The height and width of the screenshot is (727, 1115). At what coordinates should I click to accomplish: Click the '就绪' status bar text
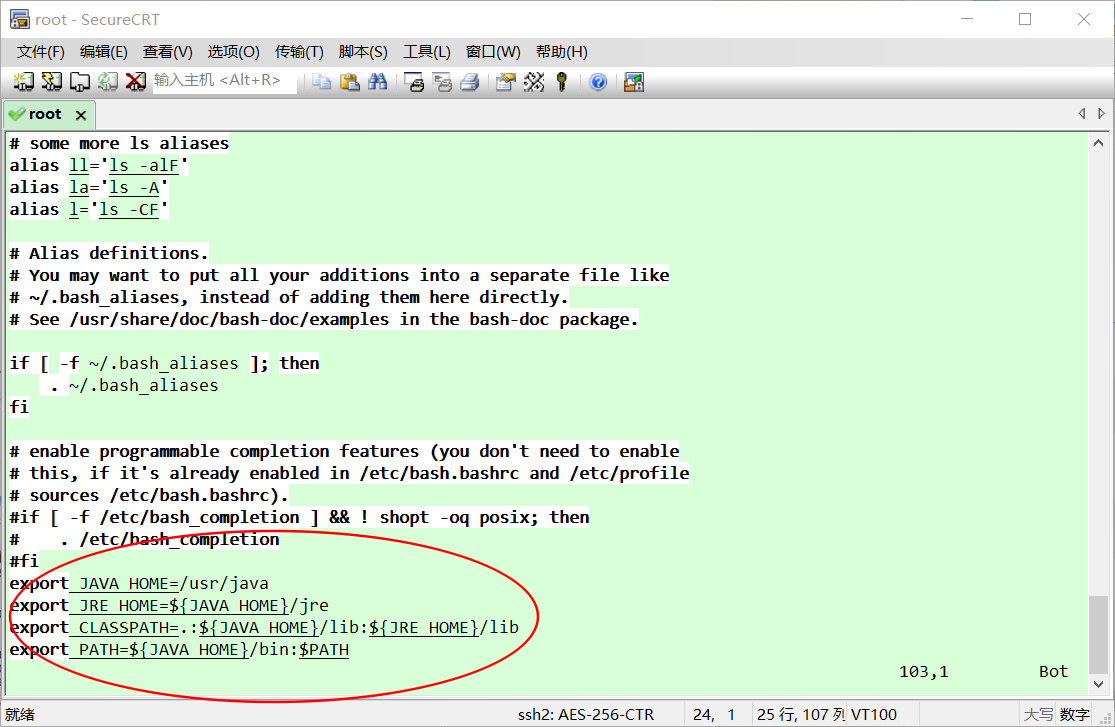20,714
